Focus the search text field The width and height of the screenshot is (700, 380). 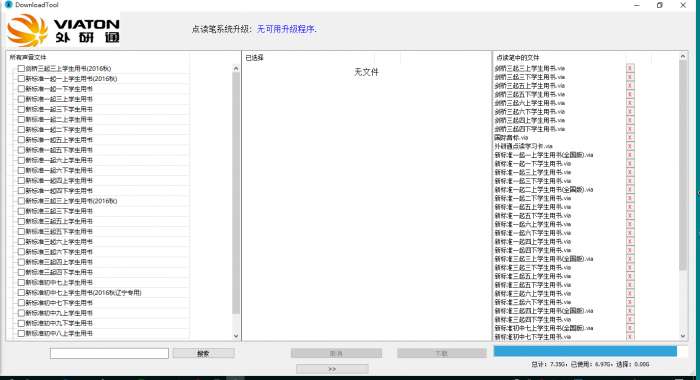109,353
